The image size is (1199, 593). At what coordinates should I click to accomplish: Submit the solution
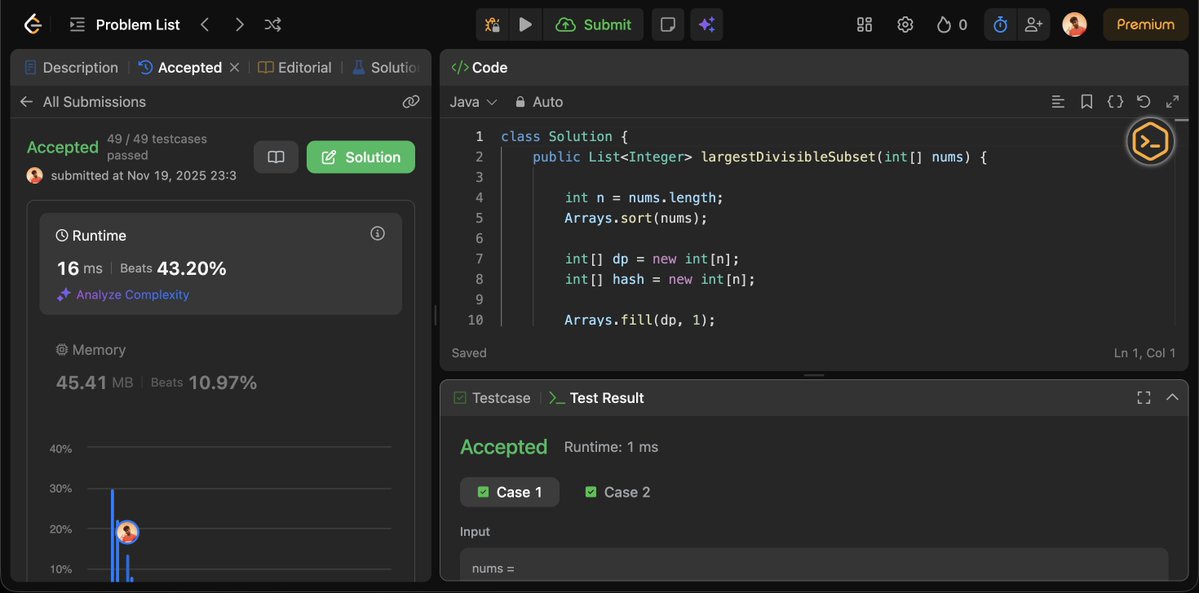coord(593,24)
